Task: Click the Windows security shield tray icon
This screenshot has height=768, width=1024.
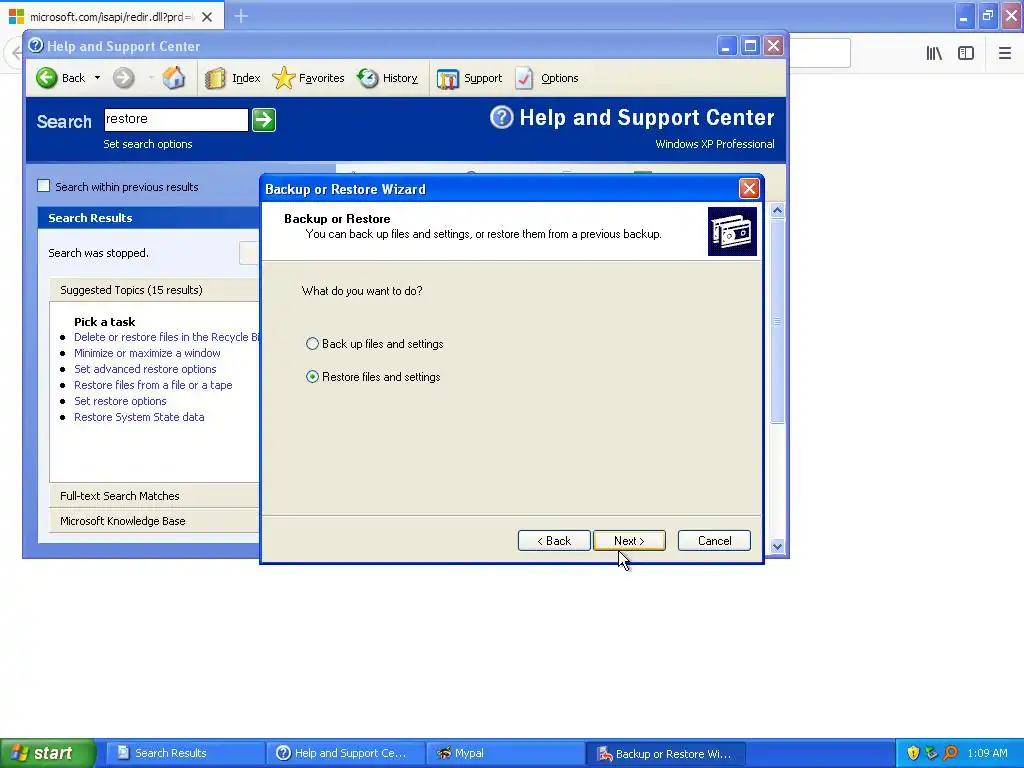Action: click(913, 753)
